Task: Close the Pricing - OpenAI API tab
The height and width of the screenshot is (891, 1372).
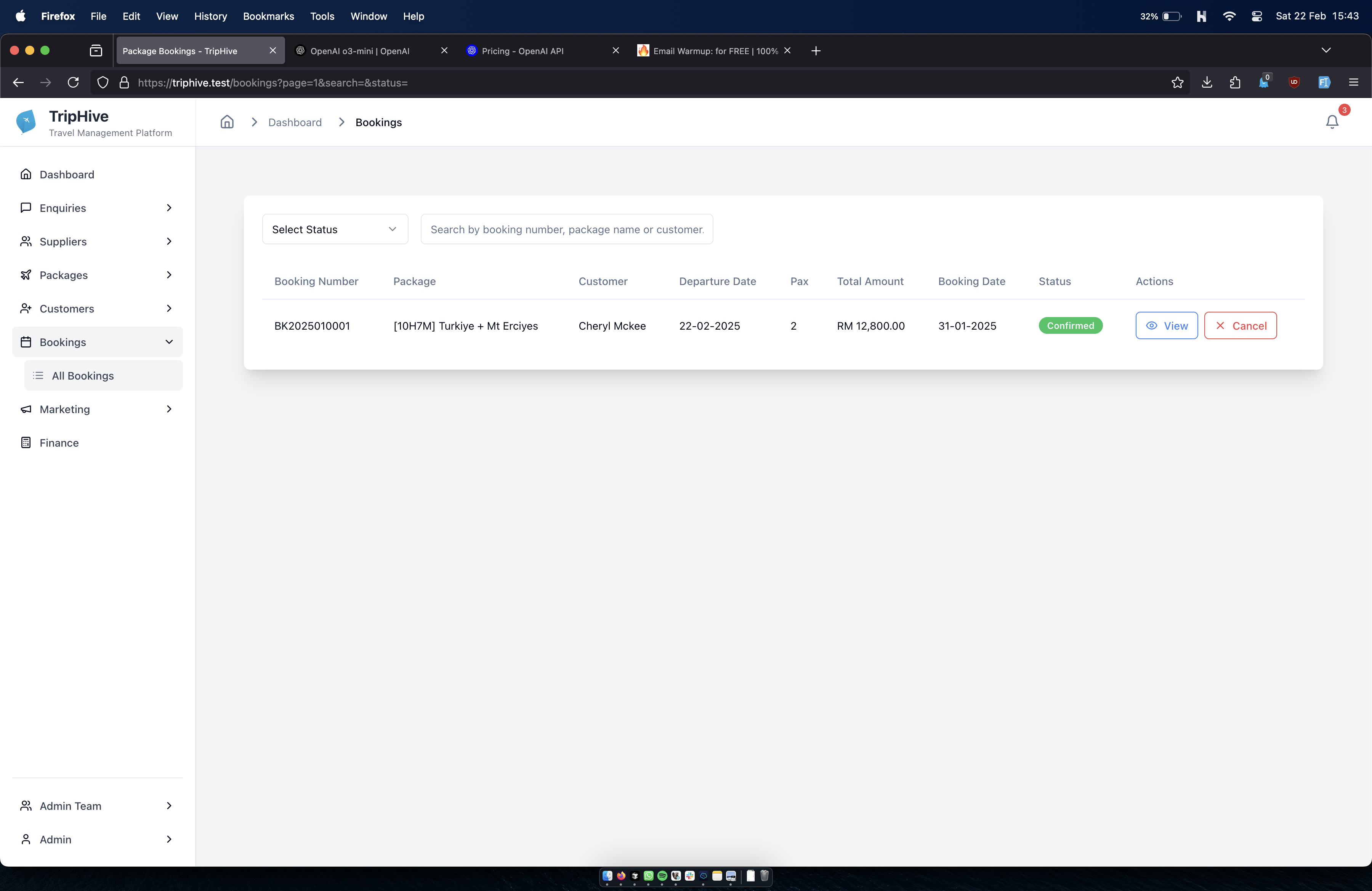Action: (615, 51)
